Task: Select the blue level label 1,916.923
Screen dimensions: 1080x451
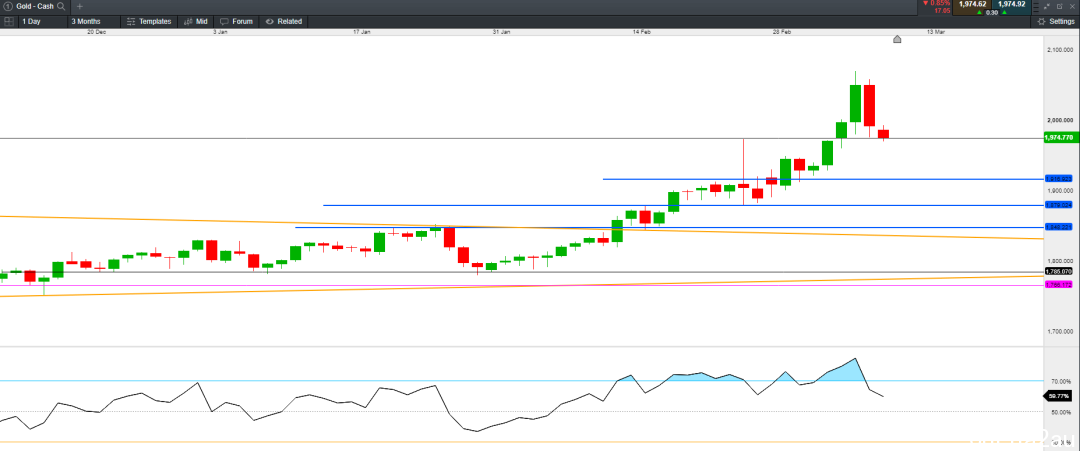Action: (1059, 178)
